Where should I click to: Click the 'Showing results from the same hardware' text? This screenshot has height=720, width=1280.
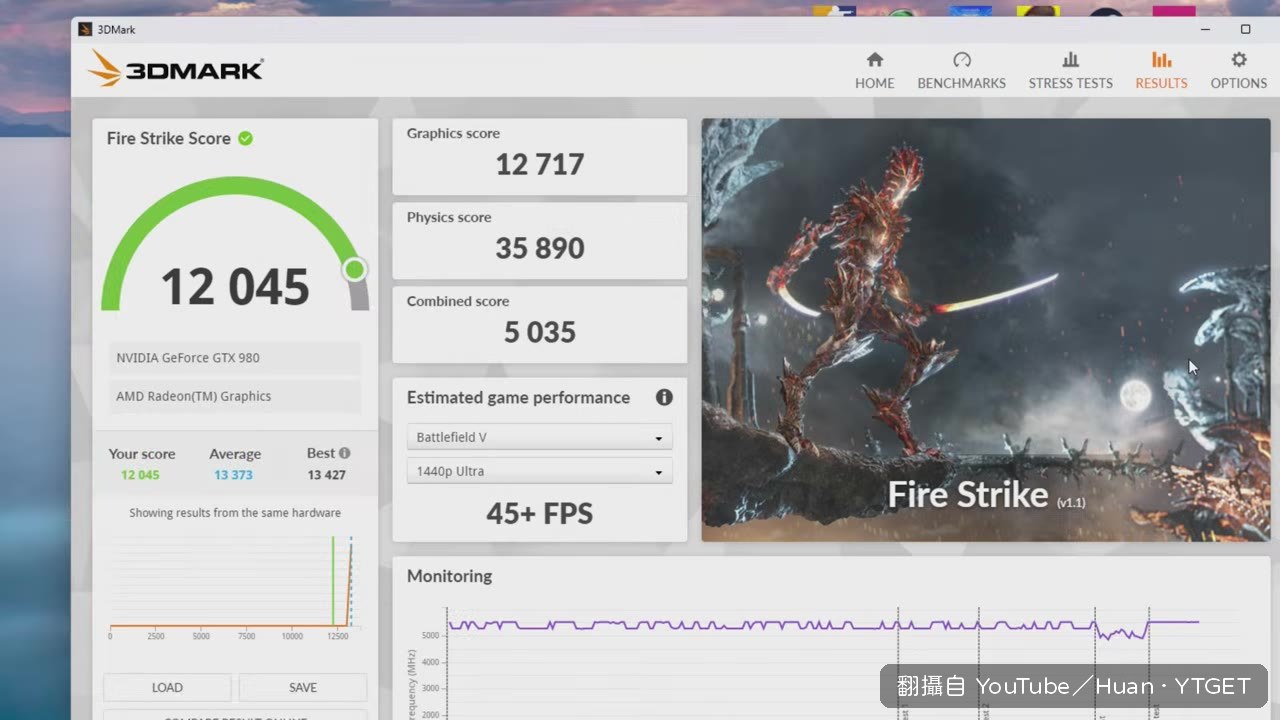click(x=235, y=513)
